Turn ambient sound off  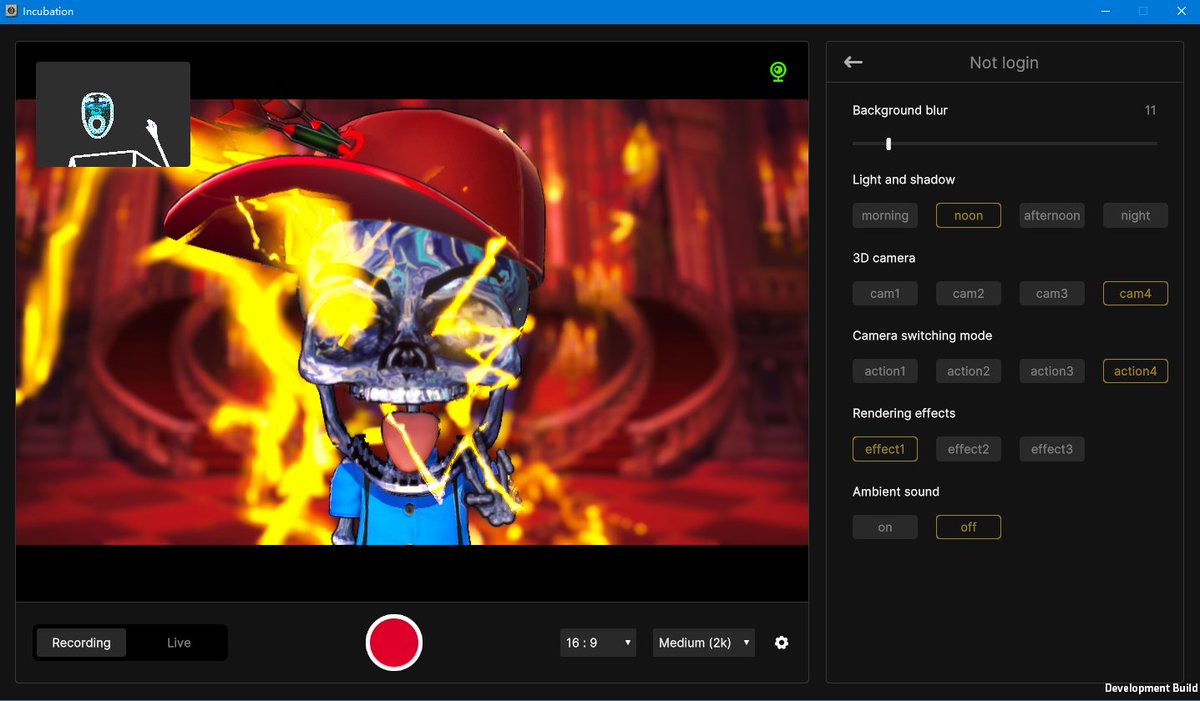[968, 527]
